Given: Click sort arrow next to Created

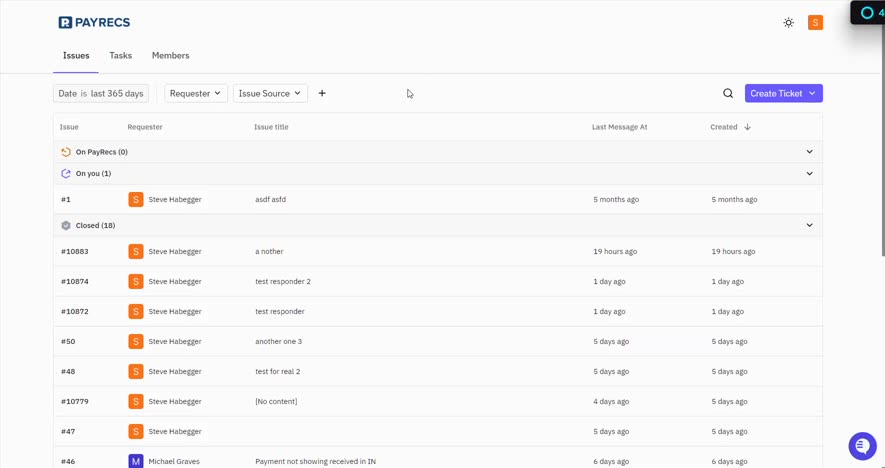Looking at the screenshot, I should 747,127.
